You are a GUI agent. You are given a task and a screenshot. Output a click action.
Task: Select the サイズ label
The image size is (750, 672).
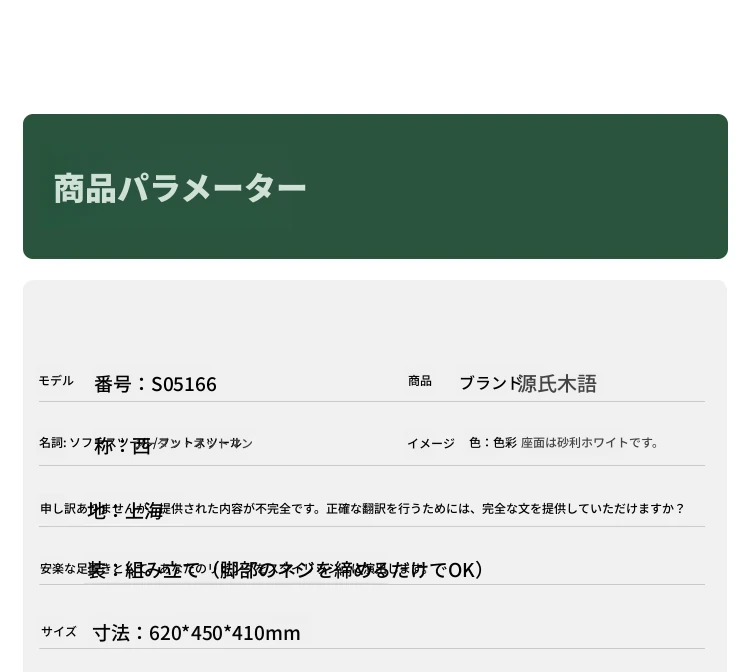pyautogui.click(x=59, y=631)
